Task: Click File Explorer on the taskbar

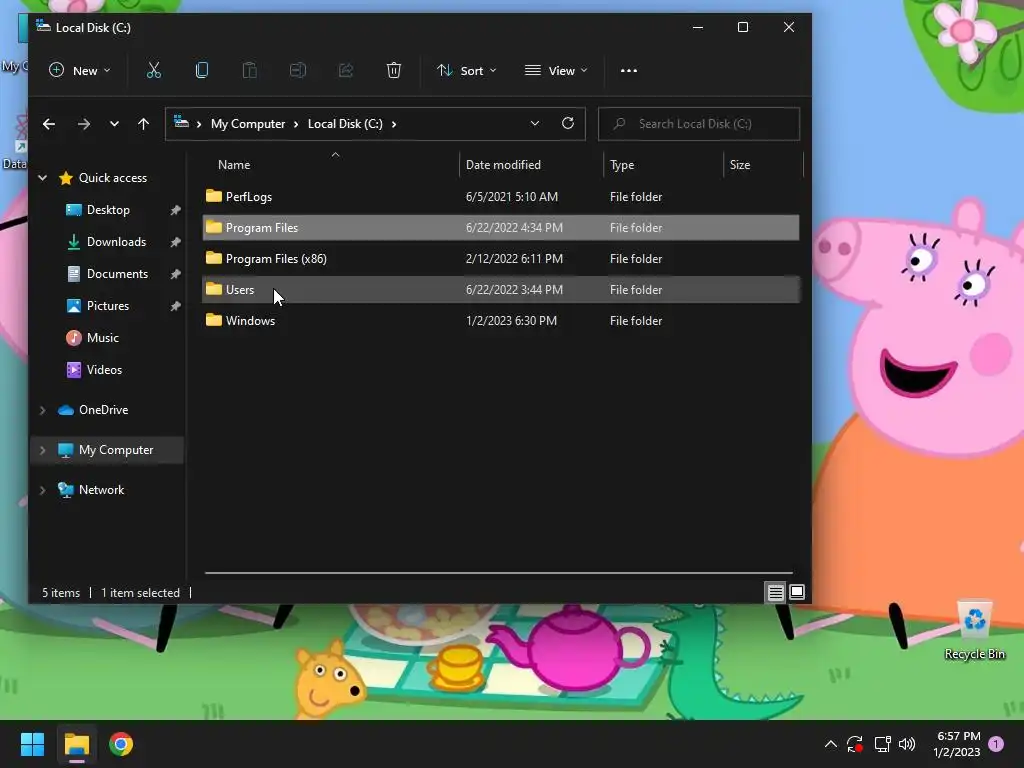Action: tap(76, 744)
